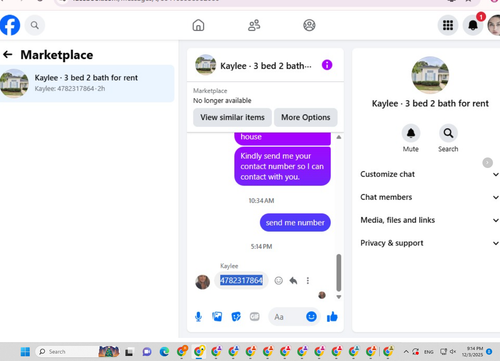Collapse info panel with round arrow
The height and width of the screenshot is (361, 500).
487,163
